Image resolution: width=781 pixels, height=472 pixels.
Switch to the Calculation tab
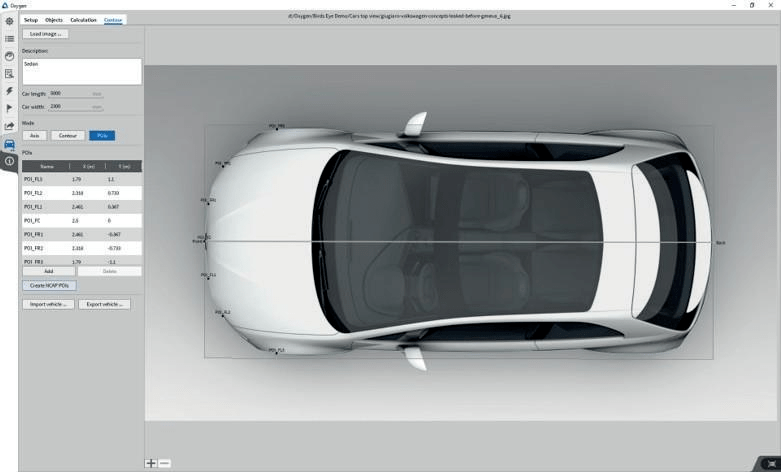83,20
